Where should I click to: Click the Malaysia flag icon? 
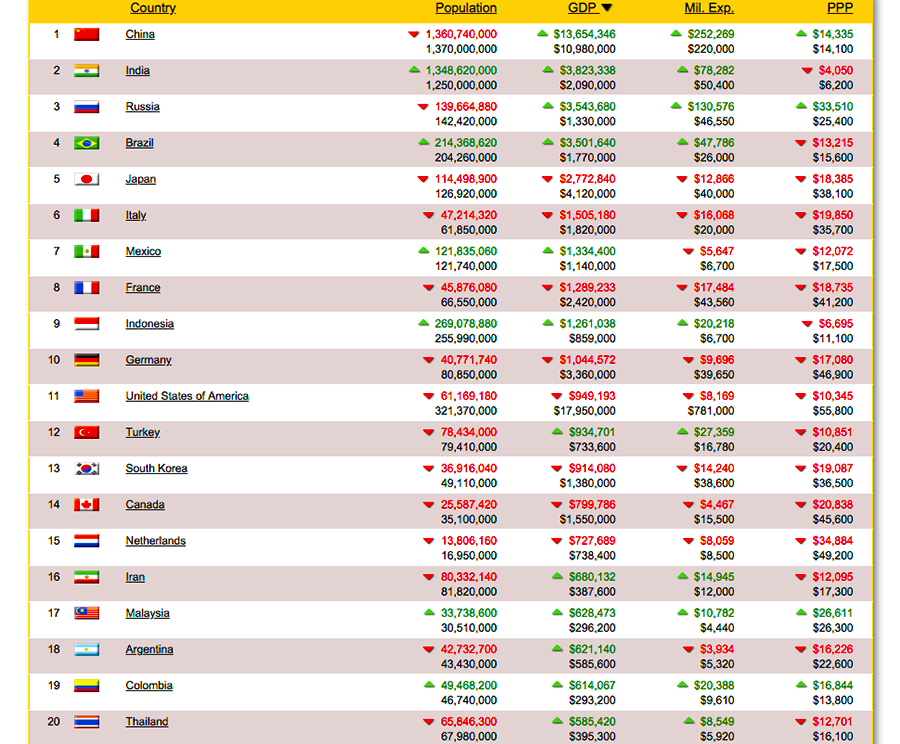[86, 614]
